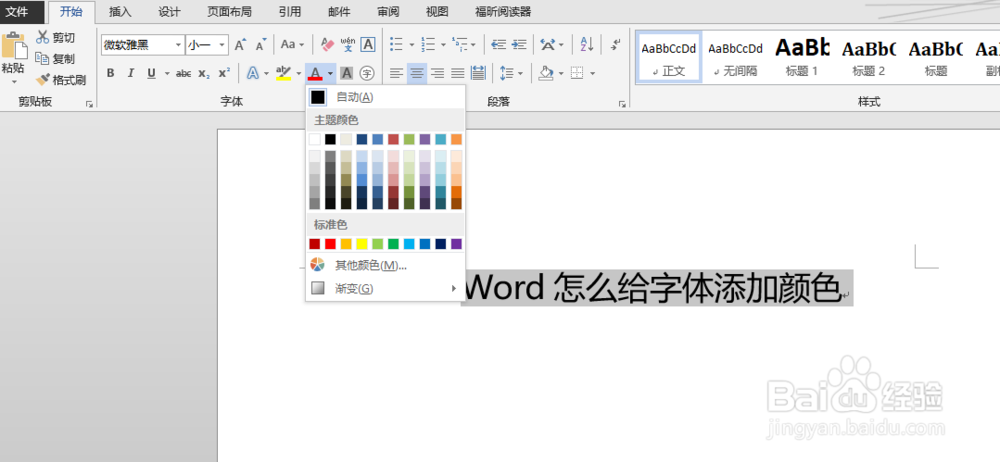Justify the paragraph text
Image resolution: width=1000 pixels, height=462 pixels.
click(x=458, y=73)
